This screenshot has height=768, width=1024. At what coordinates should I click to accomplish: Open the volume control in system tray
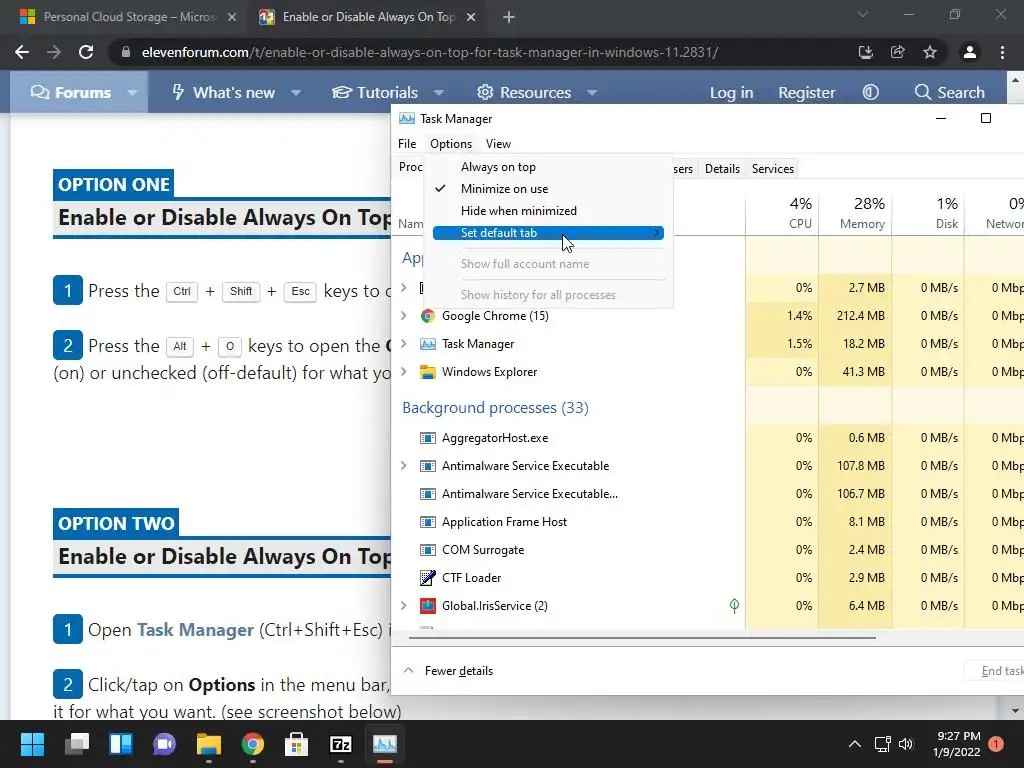906,744
